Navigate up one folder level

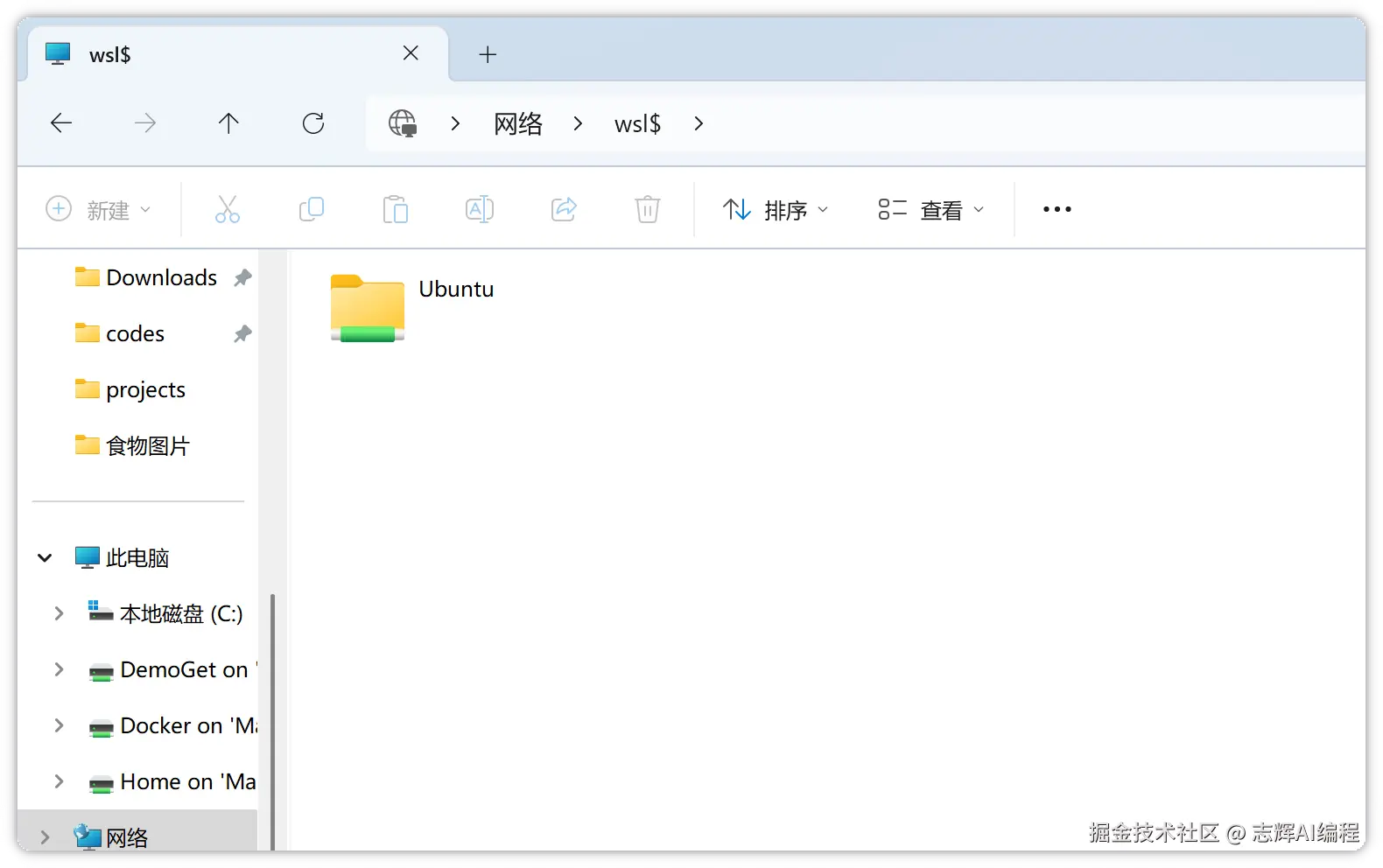coord(228,123)
